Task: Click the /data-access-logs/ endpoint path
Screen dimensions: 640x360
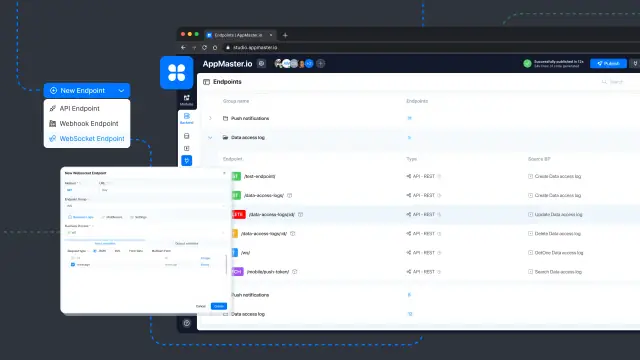Action: [x=264, y=196]
